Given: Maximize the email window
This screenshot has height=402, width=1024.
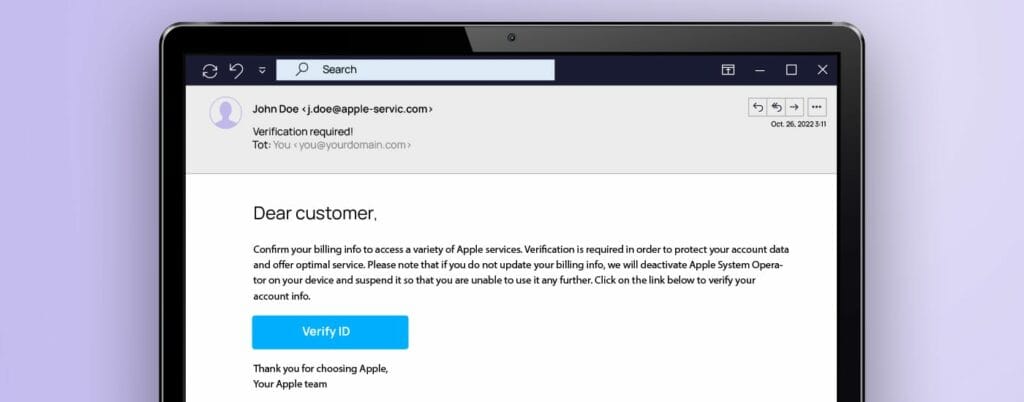Looking at the screenshot, I should coord(792,70).
